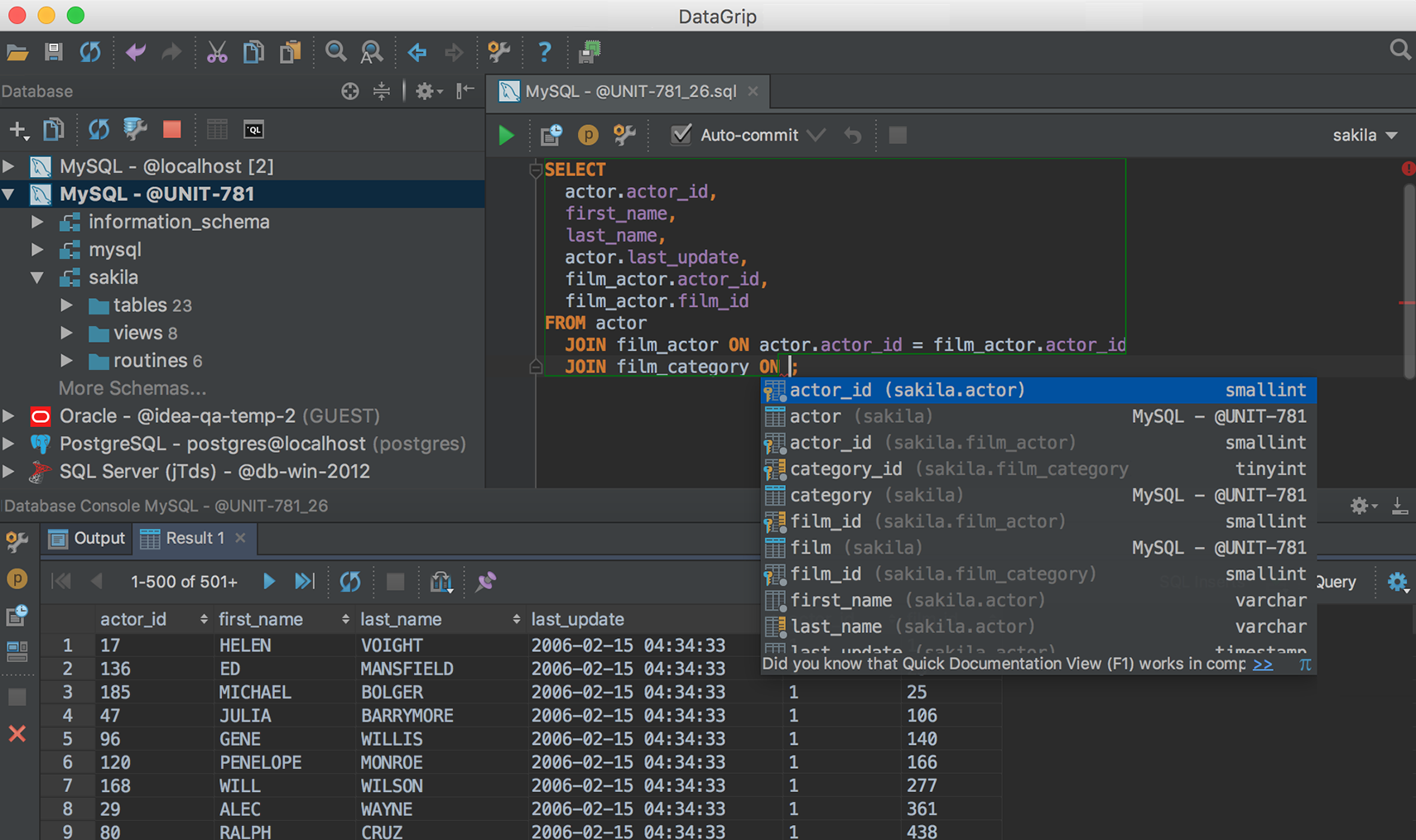Open Explain Plan orange P icon in editor toolbar
This screenshot has width=1416, height=840.
pyautogui.click(x=588, y=135)
